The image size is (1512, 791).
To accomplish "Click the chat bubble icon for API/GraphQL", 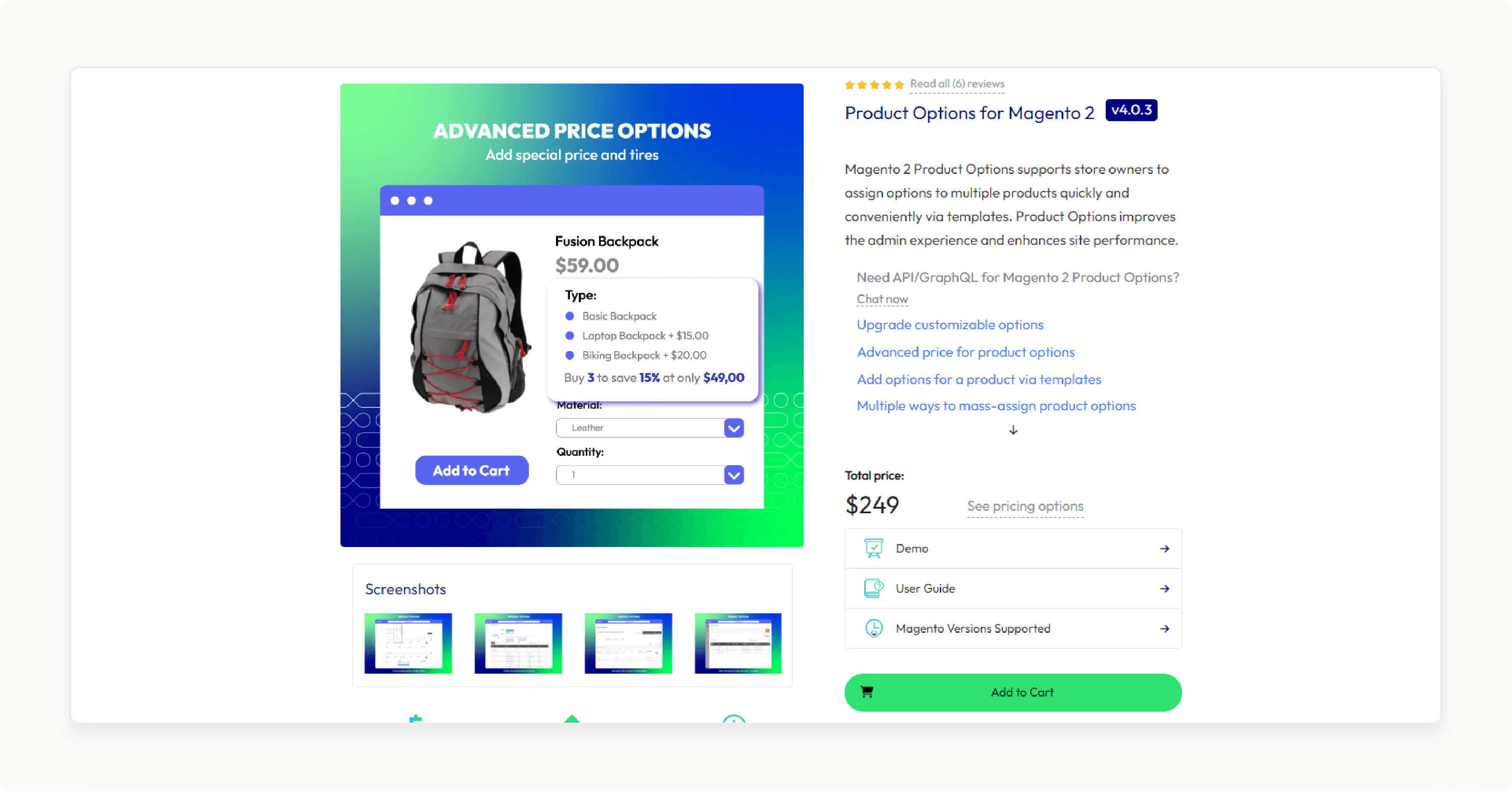I will click(882, 298).
